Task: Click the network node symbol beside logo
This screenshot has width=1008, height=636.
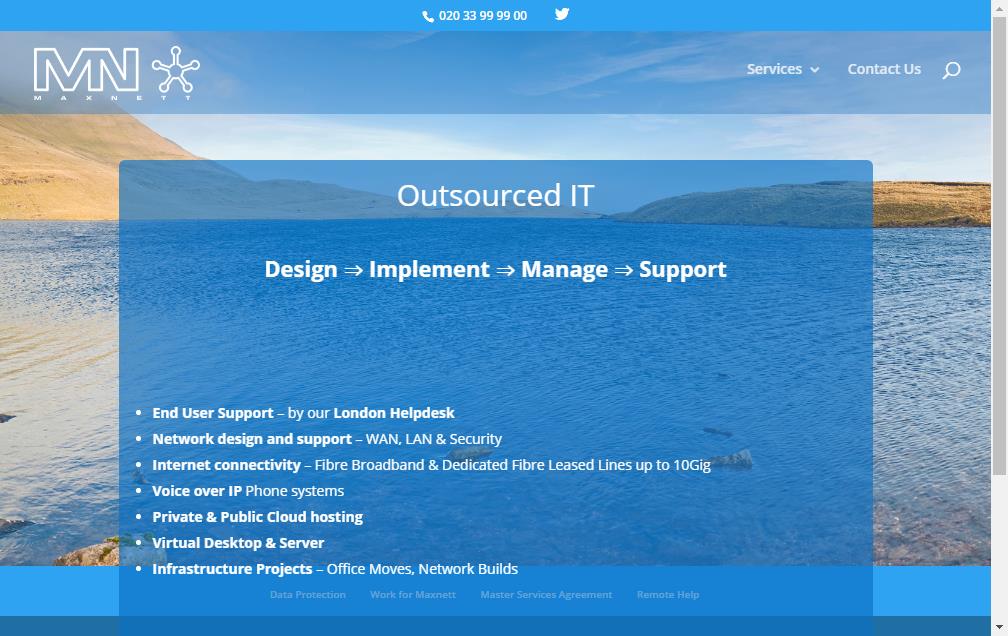Action: click(175, 71)
